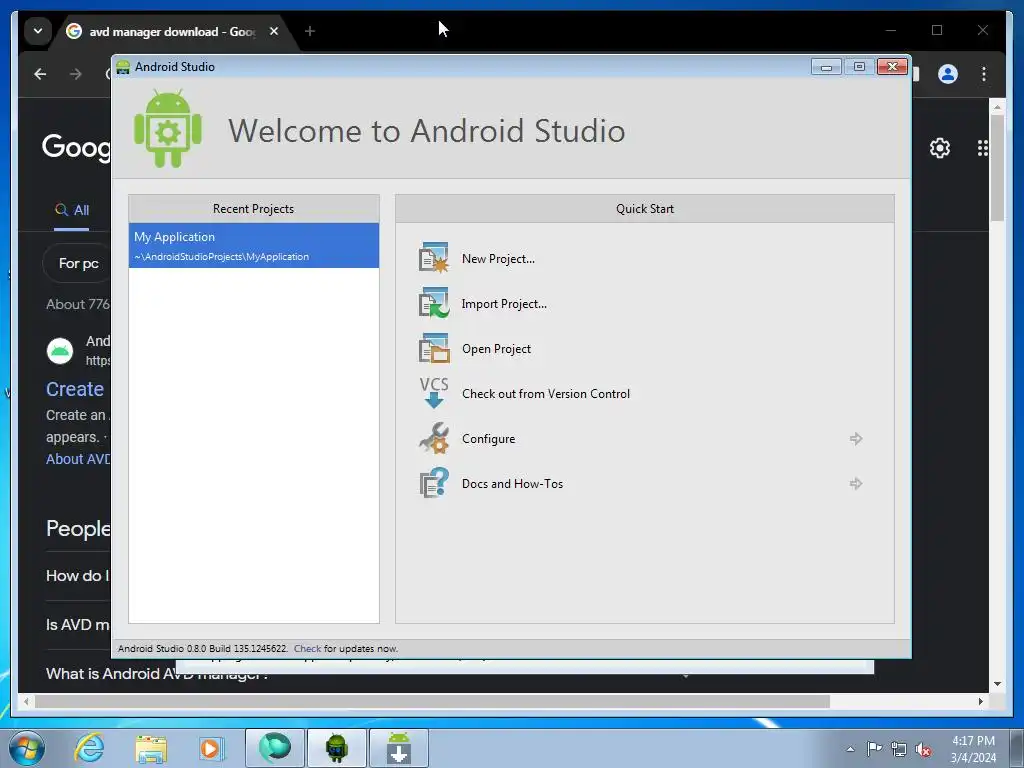This screenshot has height=768, width=1024.
Task: Click the Docs and How-Tos question icon
Action: click(x=434, y=483)
